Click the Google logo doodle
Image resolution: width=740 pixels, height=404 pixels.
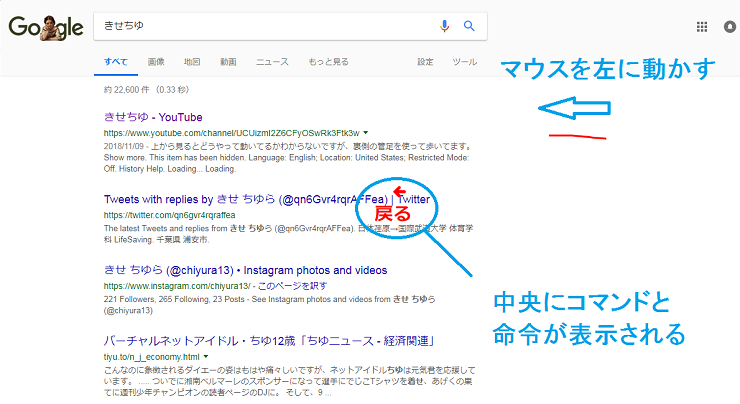click(46, 27)
